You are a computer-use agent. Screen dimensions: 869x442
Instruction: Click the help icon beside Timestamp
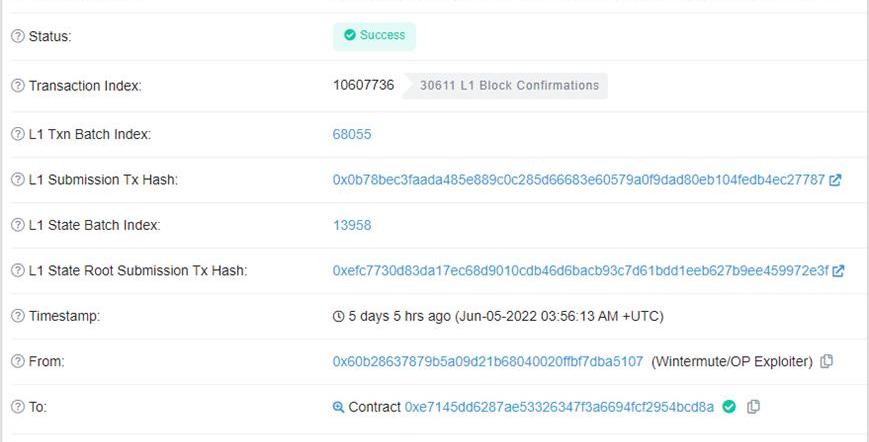click(x=18, y=316)
